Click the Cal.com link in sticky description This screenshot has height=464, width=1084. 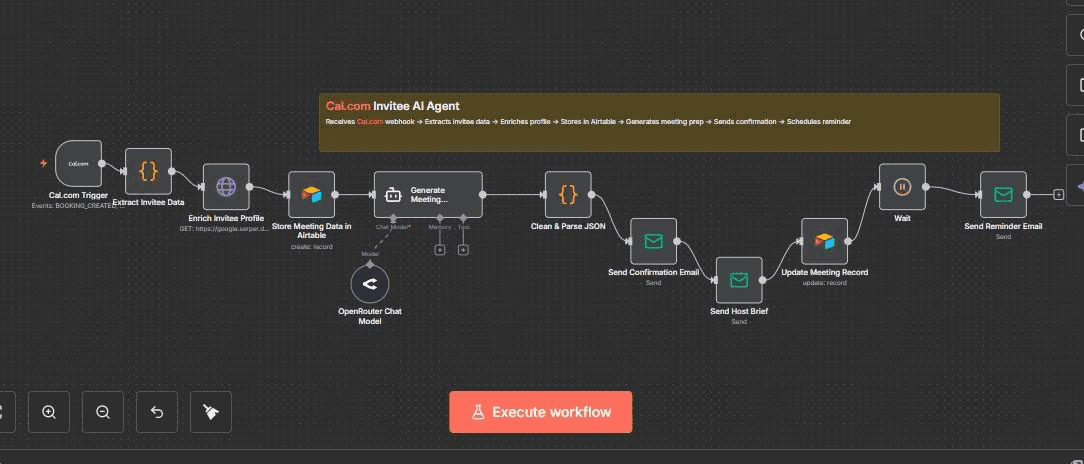point(370,122)
